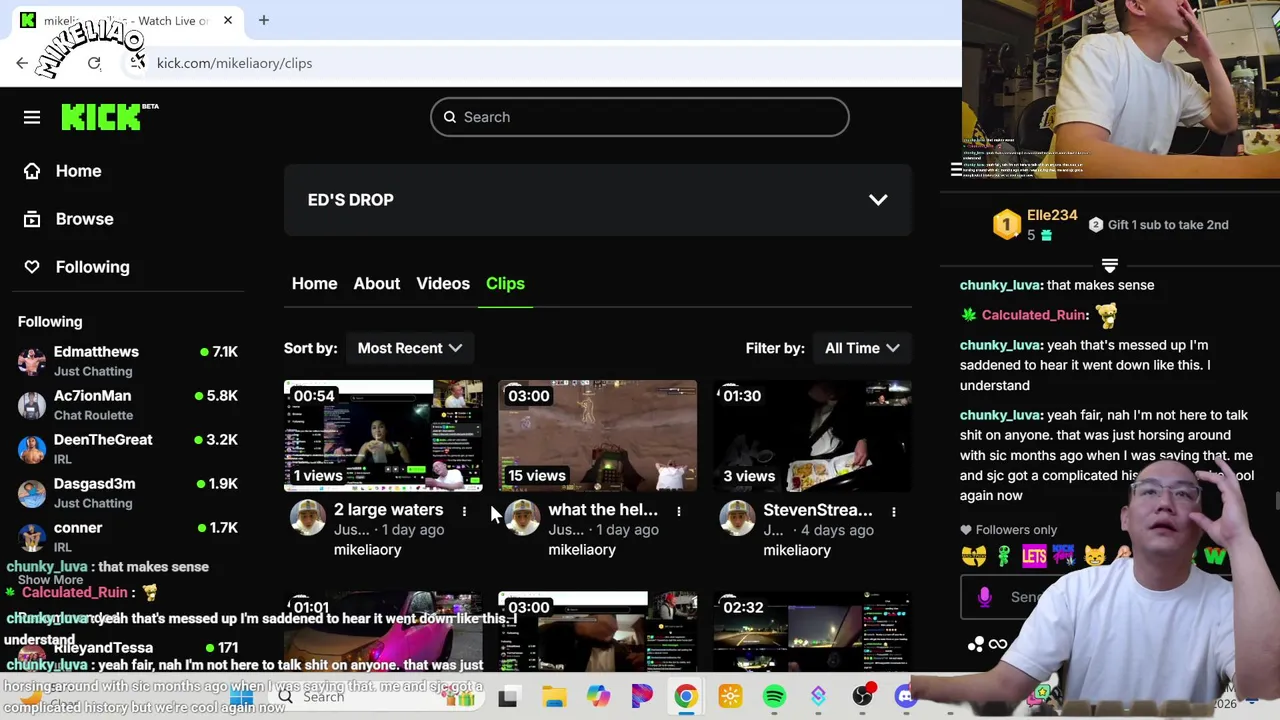
Task: Click the Following heart icon in sidebar
Action: 32,267
